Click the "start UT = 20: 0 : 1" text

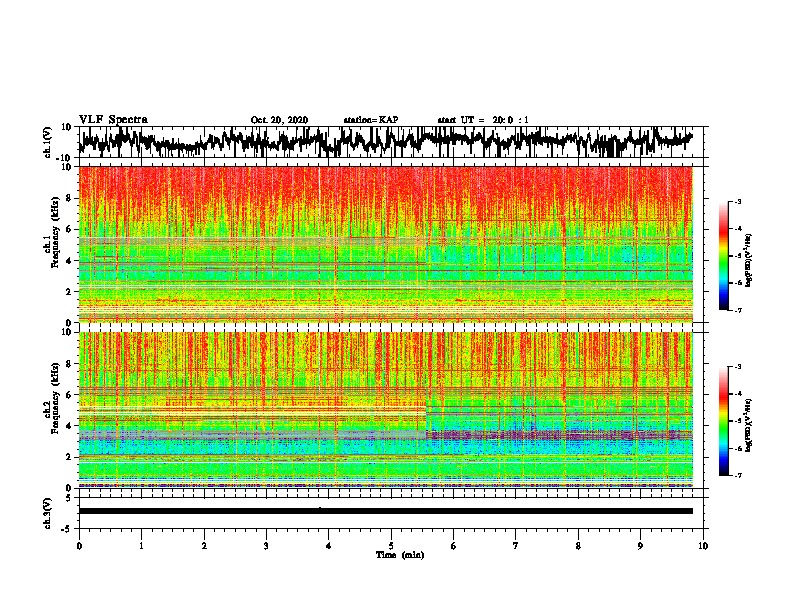click(483, 120)
